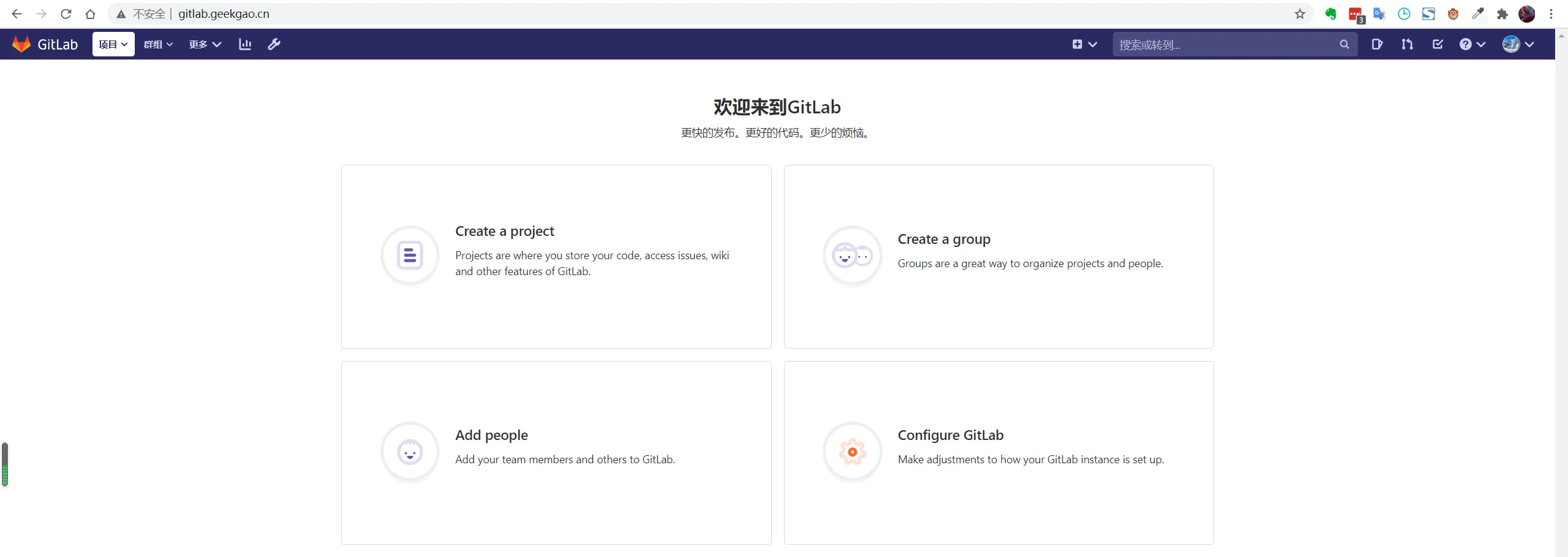
Task: Open the Tampermonkey monkey extension
Action: pos(1453,13)
